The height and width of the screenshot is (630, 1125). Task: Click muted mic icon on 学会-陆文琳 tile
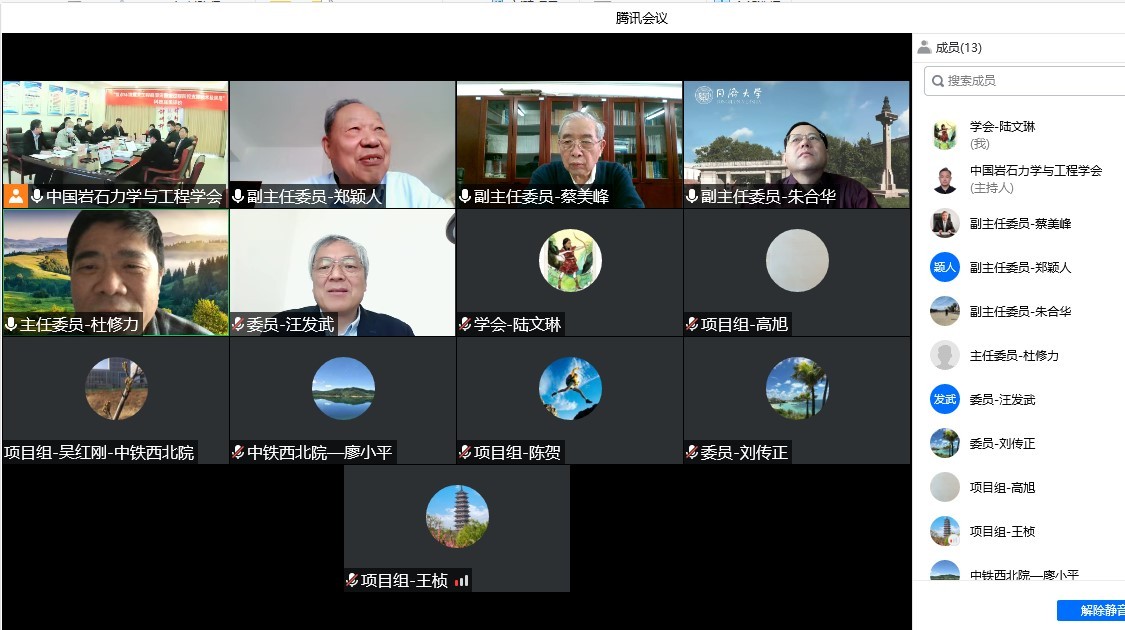click(465, 324)
